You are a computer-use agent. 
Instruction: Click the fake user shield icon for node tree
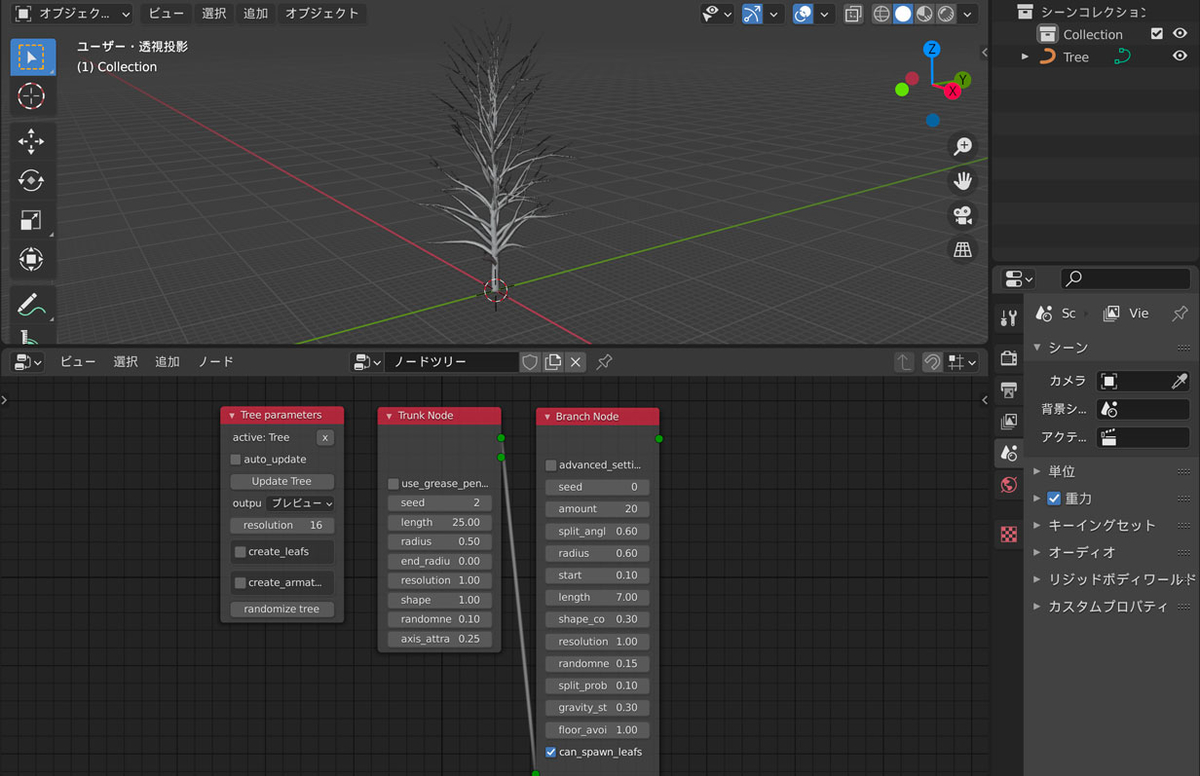531,362
